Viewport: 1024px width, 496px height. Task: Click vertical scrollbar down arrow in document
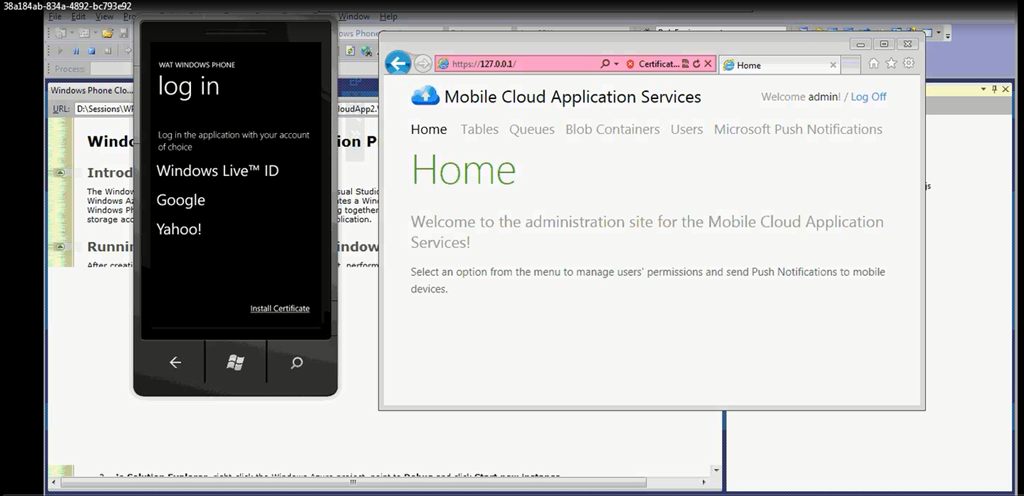click(x=716, y=470)
